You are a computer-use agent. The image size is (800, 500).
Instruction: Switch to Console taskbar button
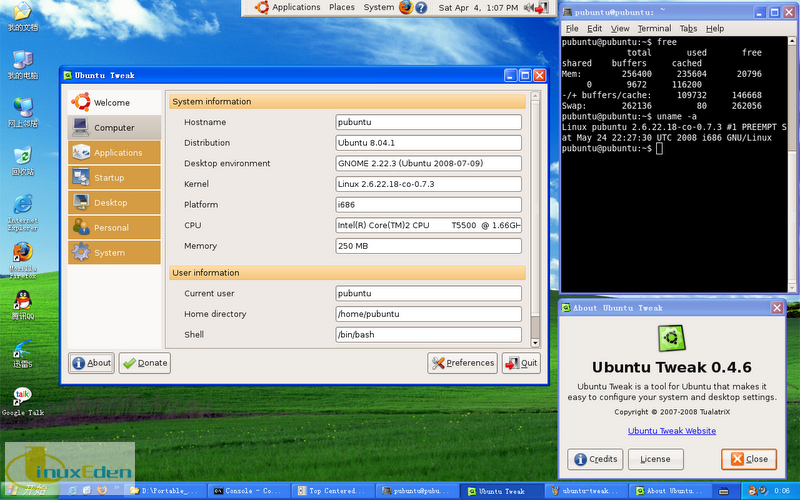[x=249, y=491]
